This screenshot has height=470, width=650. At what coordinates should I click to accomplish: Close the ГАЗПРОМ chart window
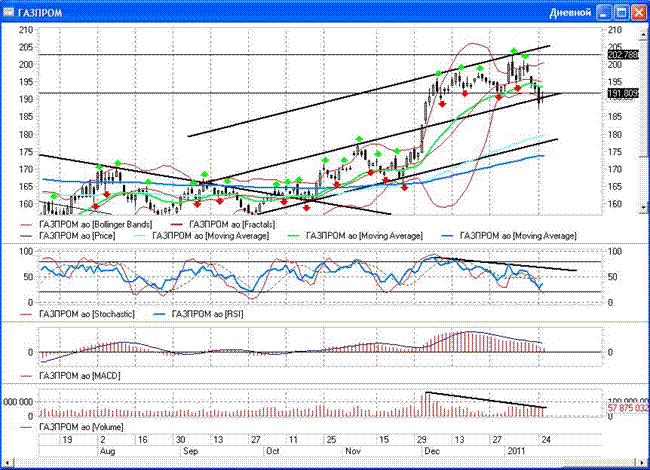639,13
